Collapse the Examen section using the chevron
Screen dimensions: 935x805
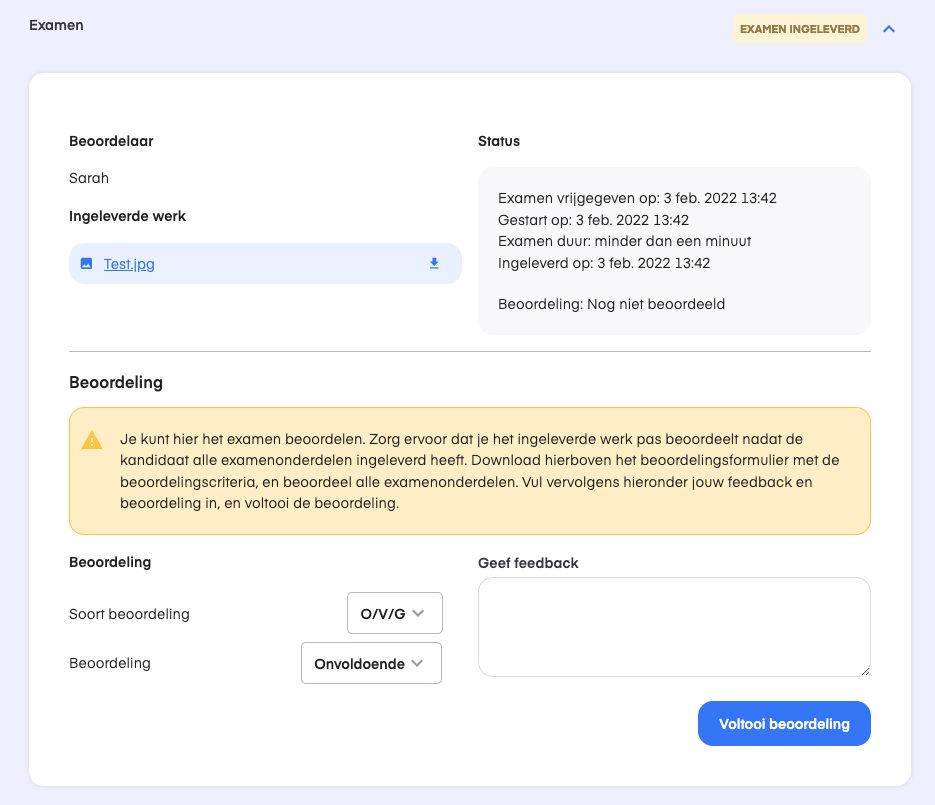pos(888,29)
